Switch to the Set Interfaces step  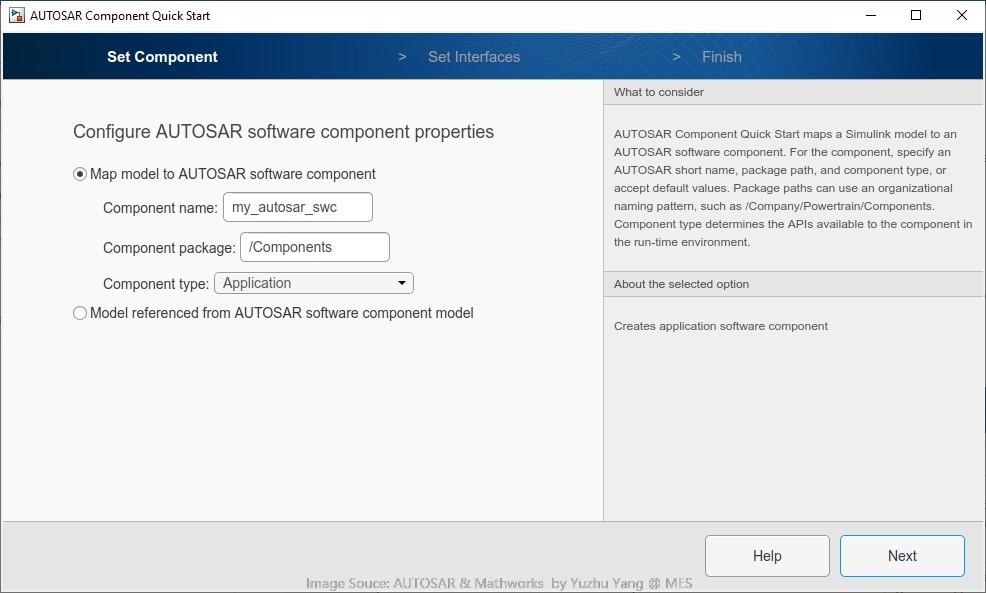coord(473,56)
